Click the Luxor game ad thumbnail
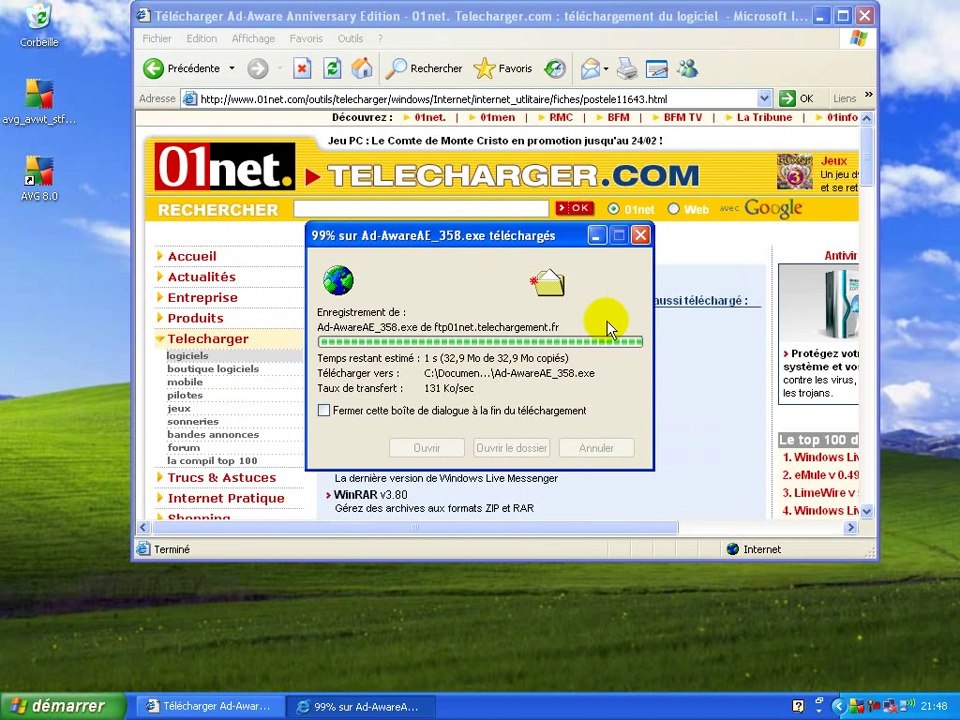960x720 pixels. [795, 172]
